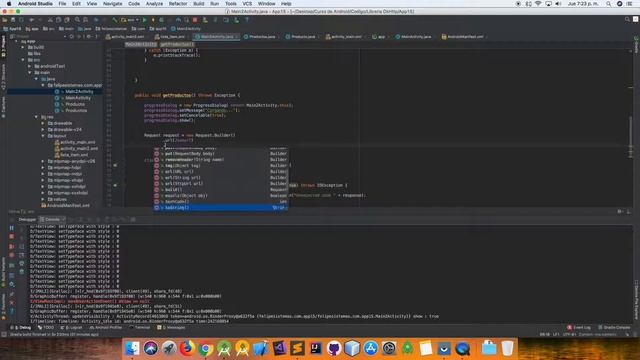Click the Cut scissors toolbar icon
This screenshot has height=360, width=640.
(x=50, y=20)
